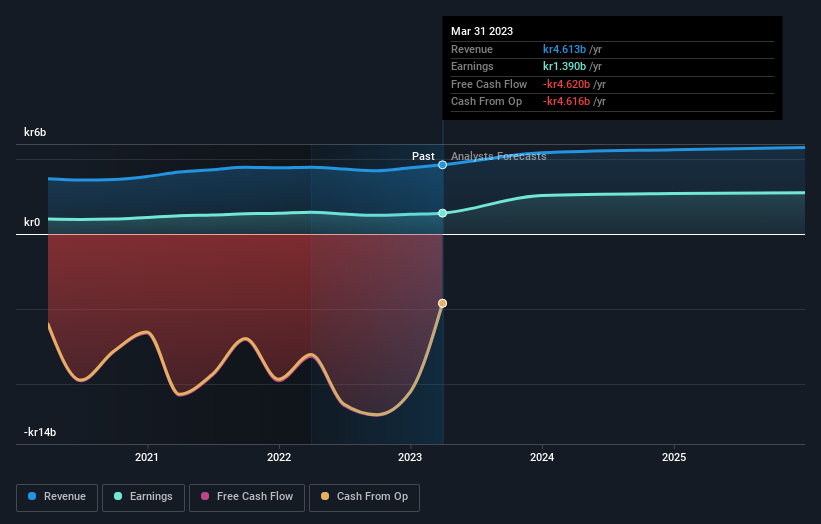The image size is (821, 524).
Task: Click the Analysts Forecasts label
Action: (x=498, y=156)
